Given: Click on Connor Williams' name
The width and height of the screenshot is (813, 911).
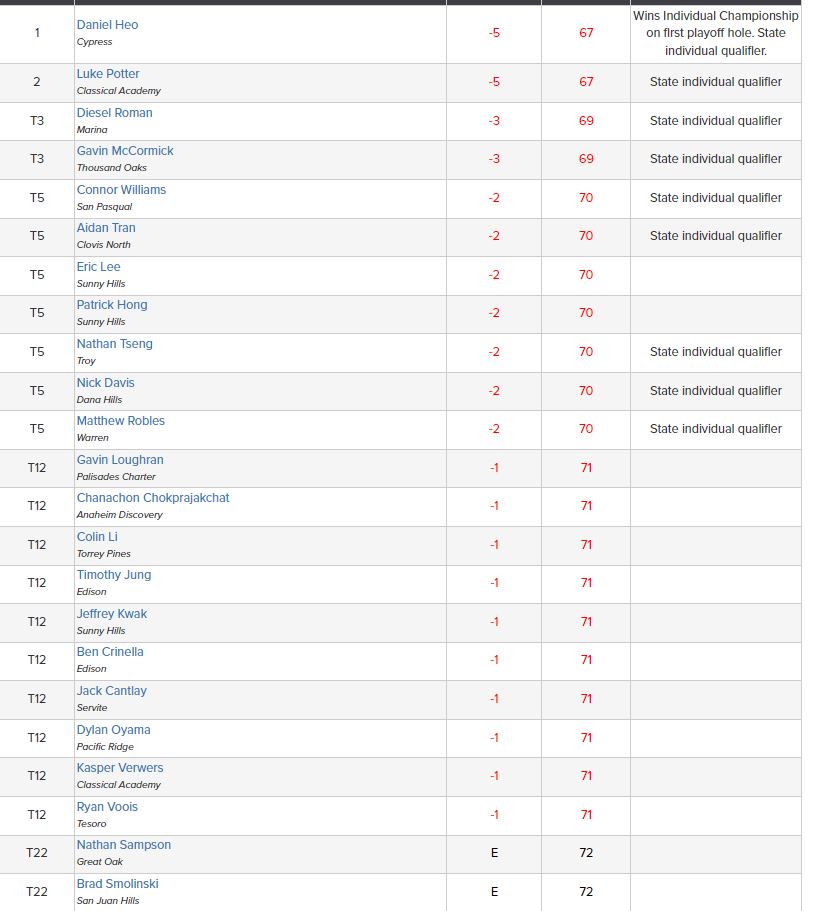Looking at the screenshot, I should [x=121, y=190].
